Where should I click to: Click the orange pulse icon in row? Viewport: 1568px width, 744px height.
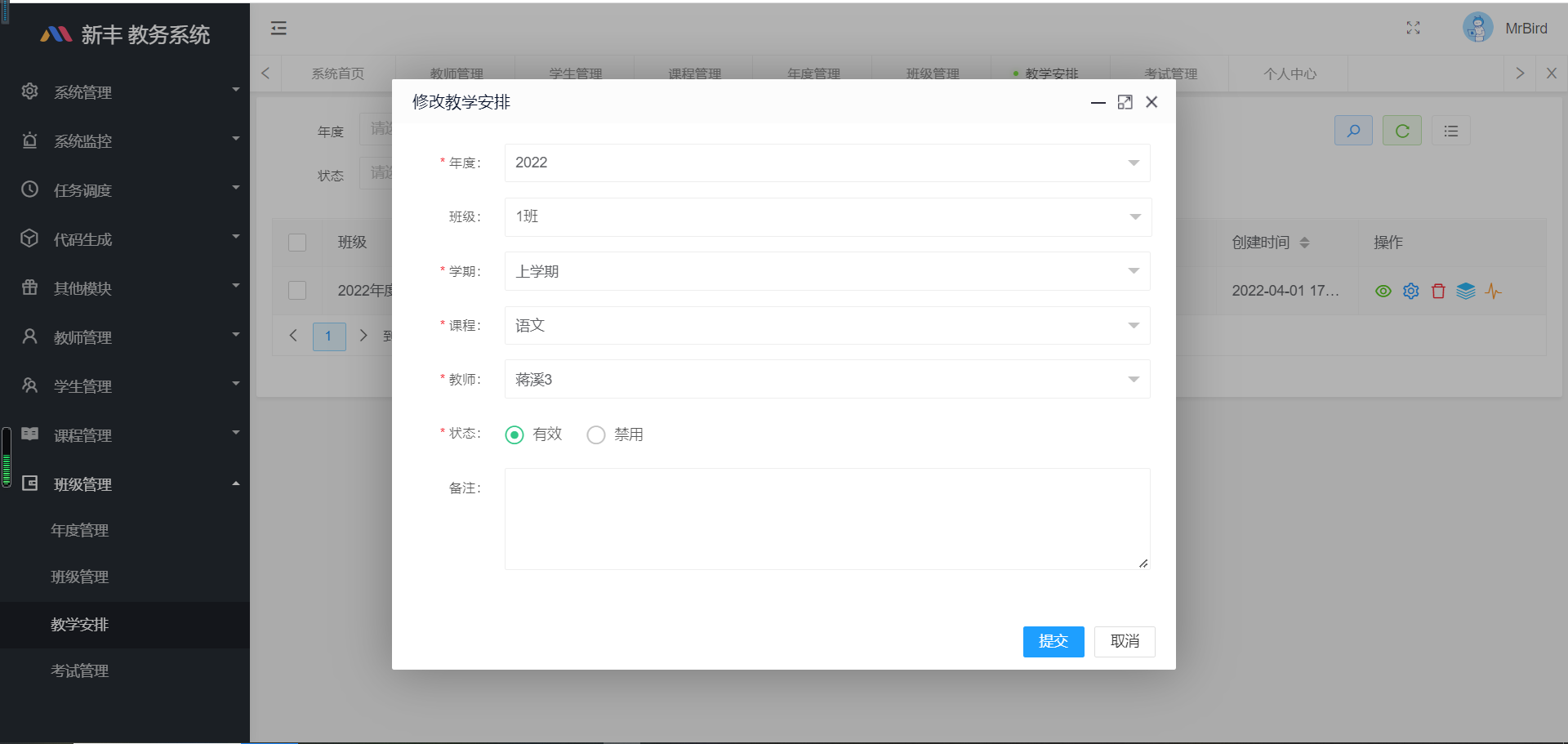1494,291
